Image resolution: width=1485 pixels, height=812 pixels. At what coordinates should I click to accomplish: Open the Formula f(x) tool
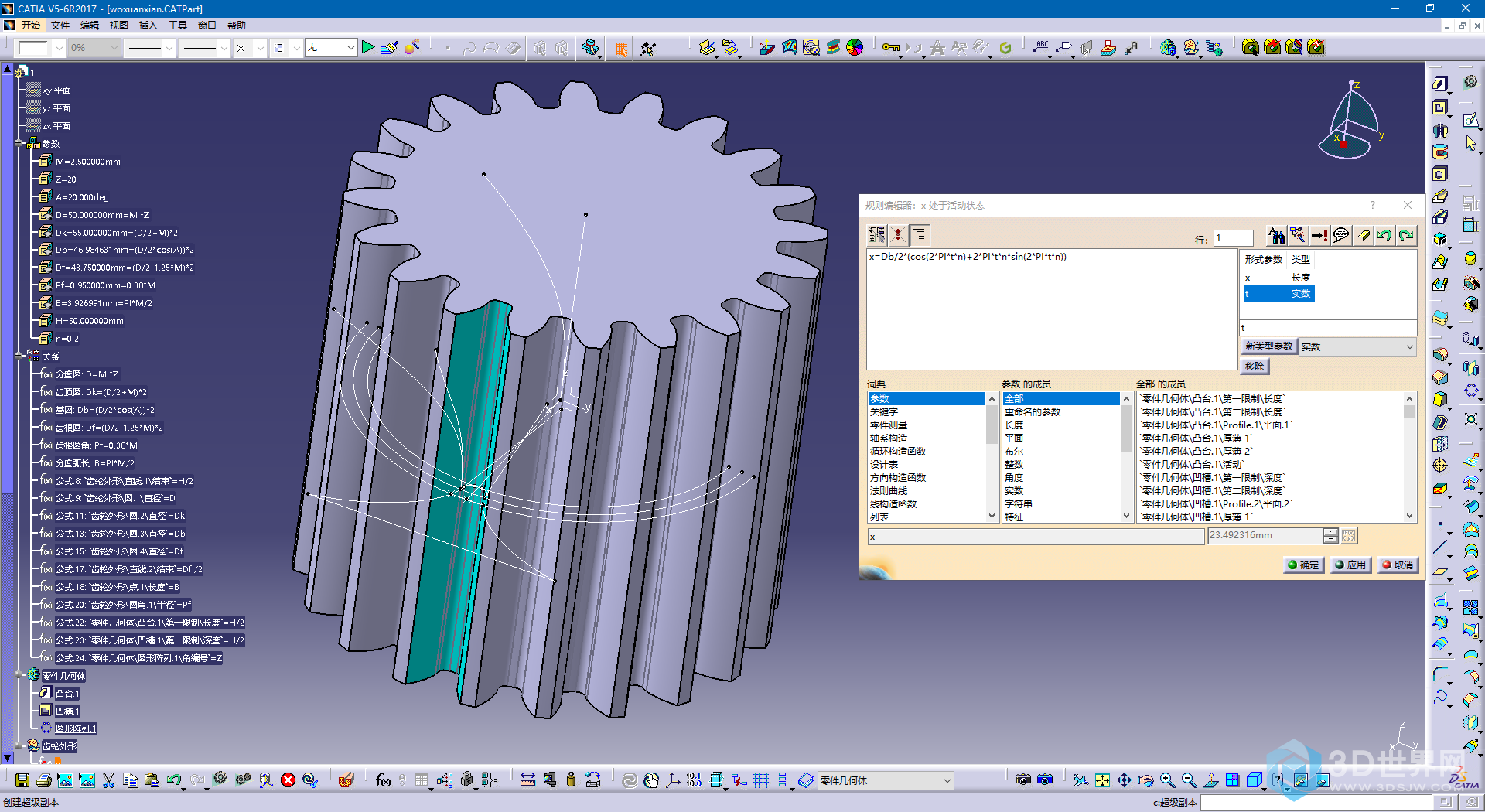[x=382, y=780]
